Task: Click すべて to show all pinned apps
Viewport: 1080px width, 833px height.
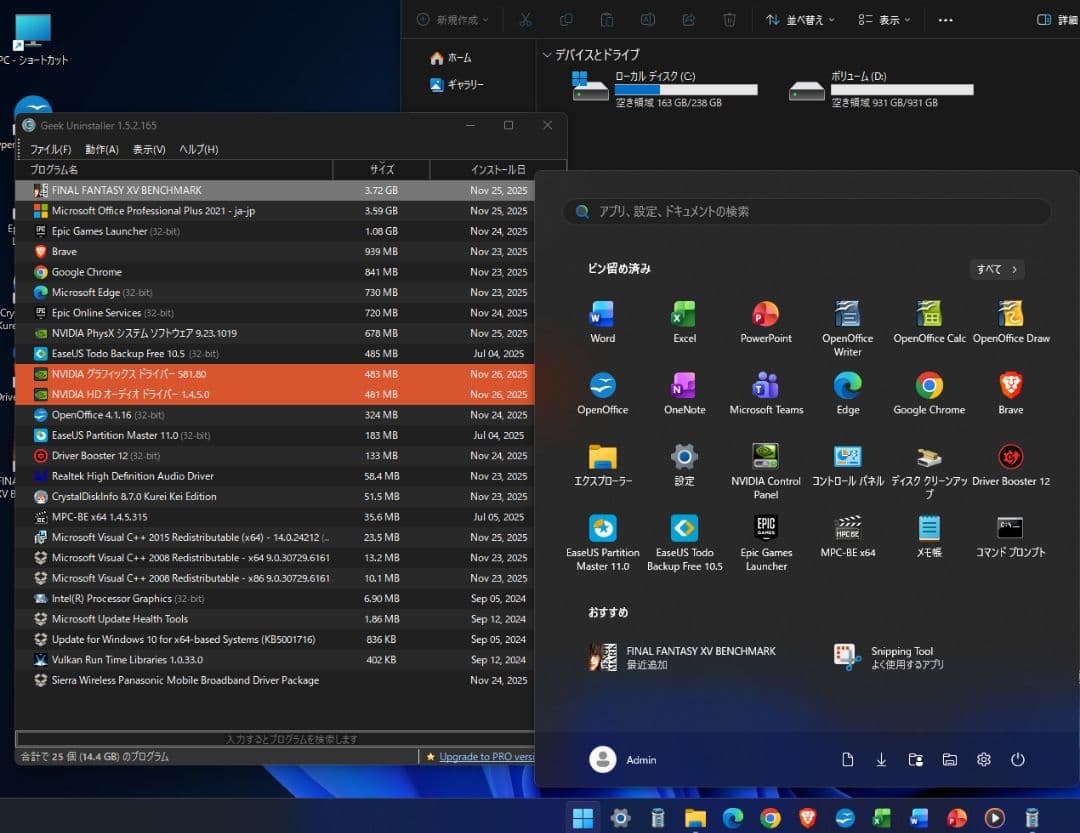Action: [996, 268]
